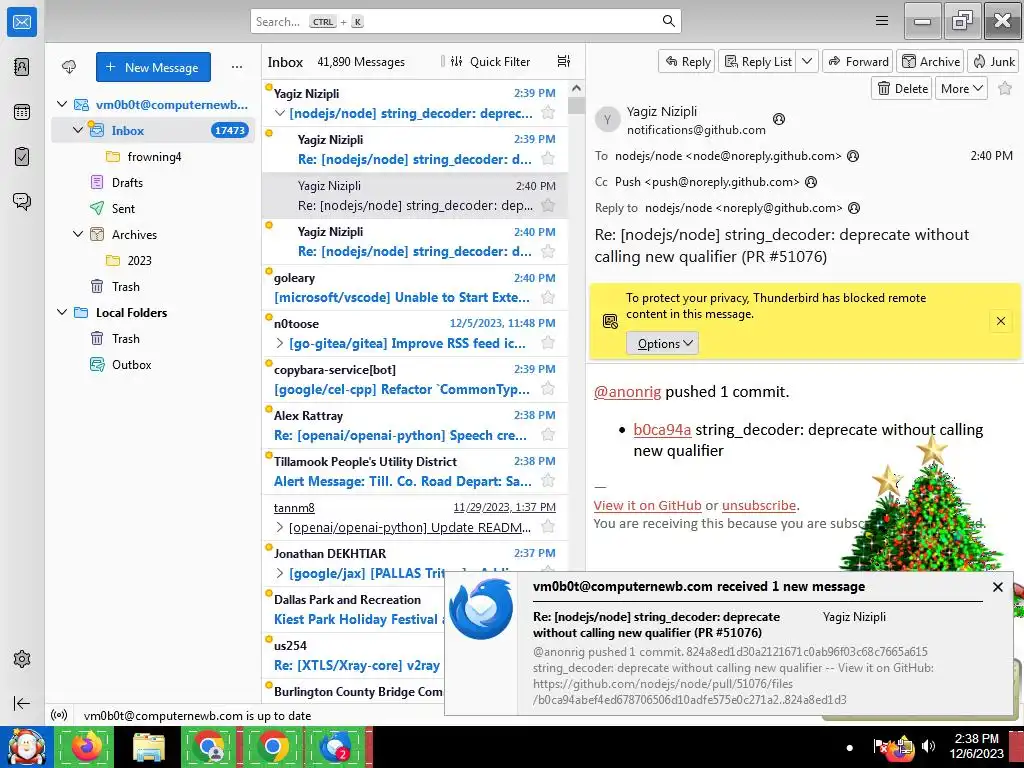The height and width of the screenshot is (768, 1024).
Task: Click contact icon next to notifications@github.com
Action: pyautogui.click(x=778, y=119)
